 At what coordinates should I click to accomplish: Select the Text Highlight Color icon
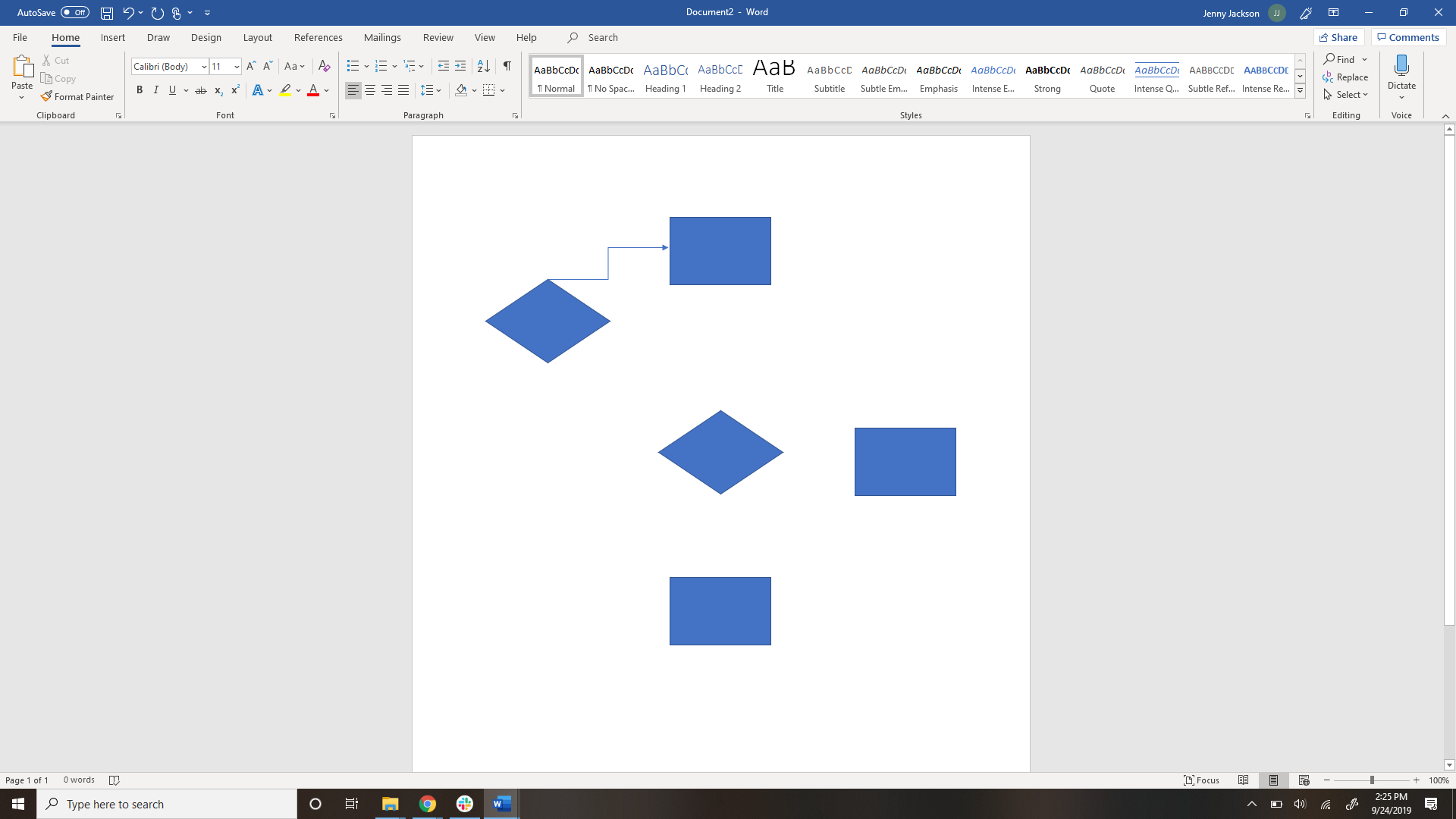tap(284, 91)
